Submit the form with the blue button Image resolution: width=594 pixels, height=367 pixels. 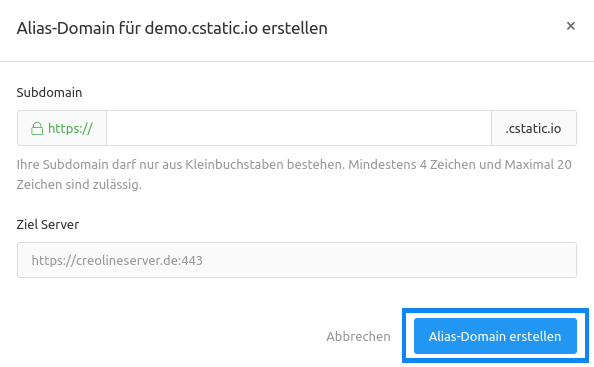tap(495, 336)
